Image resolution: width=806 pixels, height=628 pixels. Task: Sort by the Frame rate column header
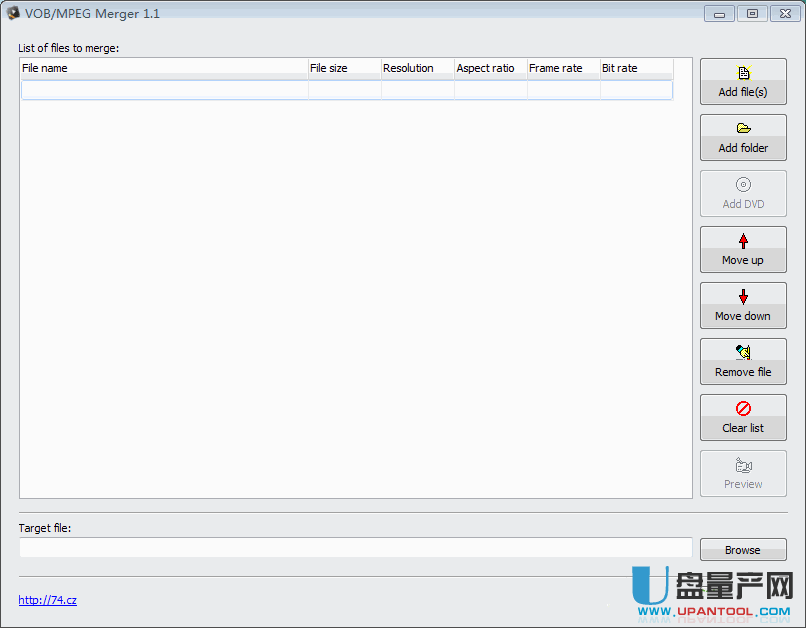point(563,68)
